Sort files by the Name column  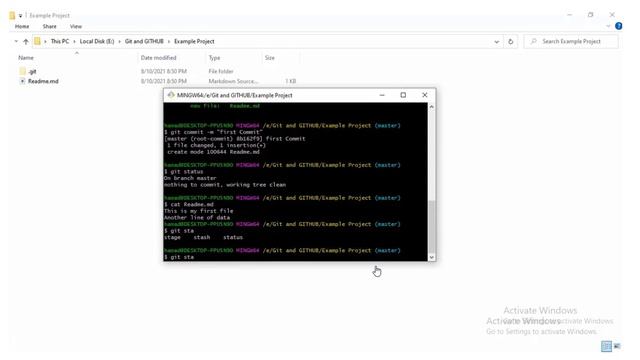pos(26,58)
